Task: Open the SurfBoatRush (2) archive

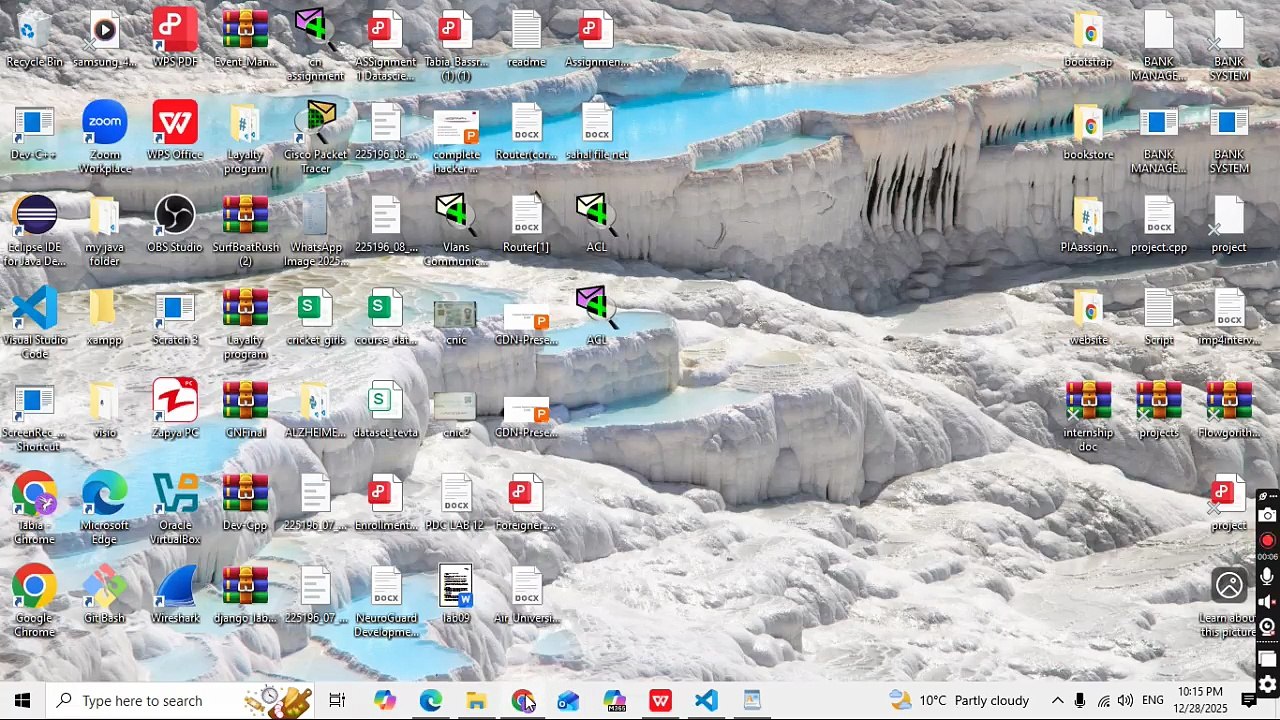Action: pyautogui.click(x=245, y=231)
